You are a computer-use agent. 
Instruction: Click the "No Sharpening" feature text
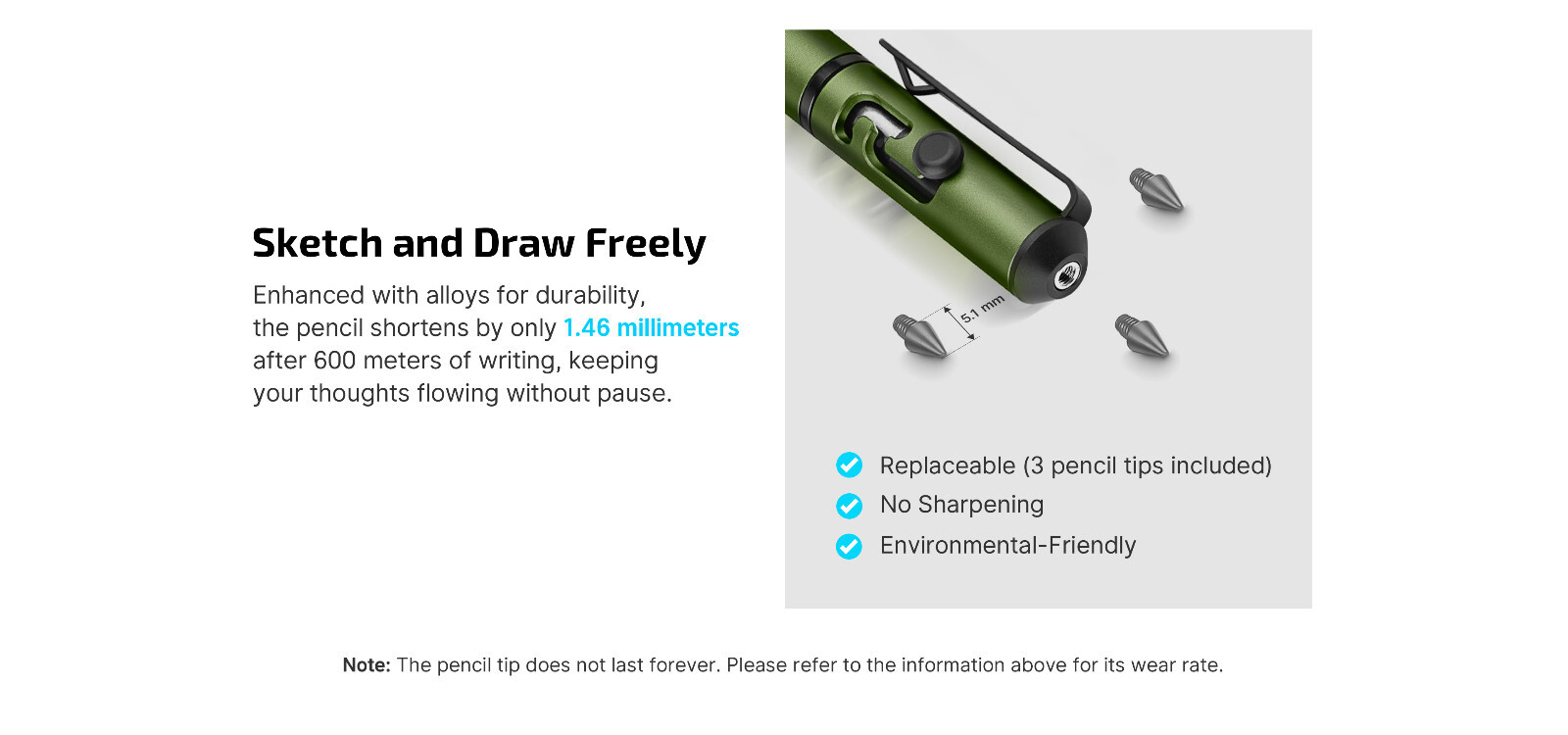point(961,505)
